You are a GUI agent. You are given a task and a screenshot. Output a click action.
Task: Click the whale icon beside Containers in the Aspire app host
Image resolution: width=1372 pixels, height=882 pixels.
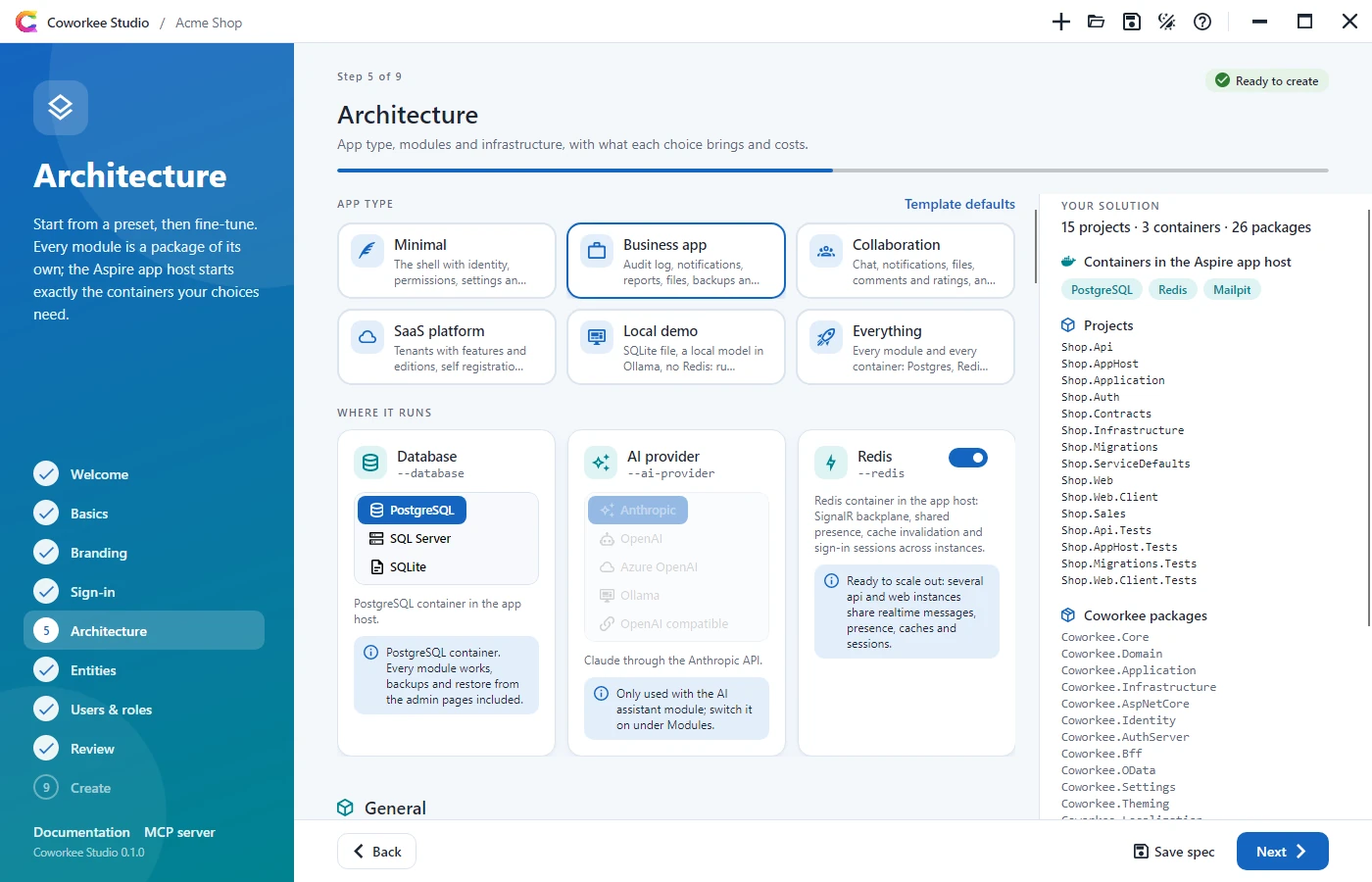tap(1068, 262)
